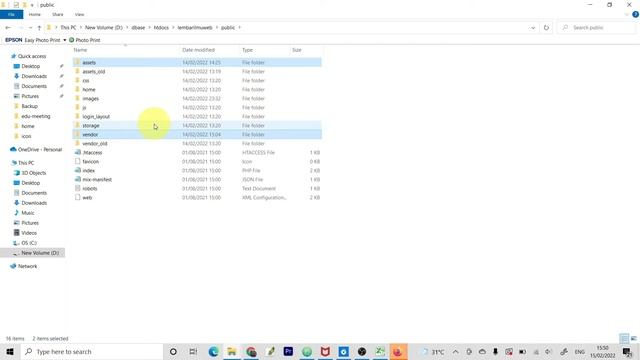Viewport: 640px width, 360px height.
Task: Sort files by the Size column
Action: tap(297, 50)
